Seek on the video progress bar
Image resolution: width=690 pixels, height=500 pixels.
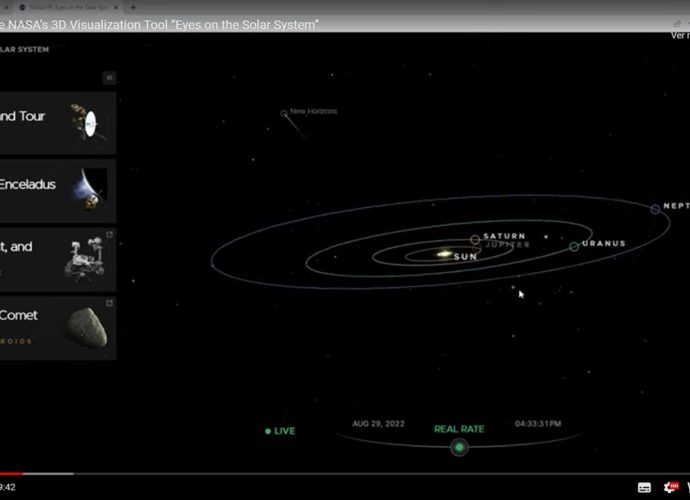pyautogui.click(x=345, y=474)
